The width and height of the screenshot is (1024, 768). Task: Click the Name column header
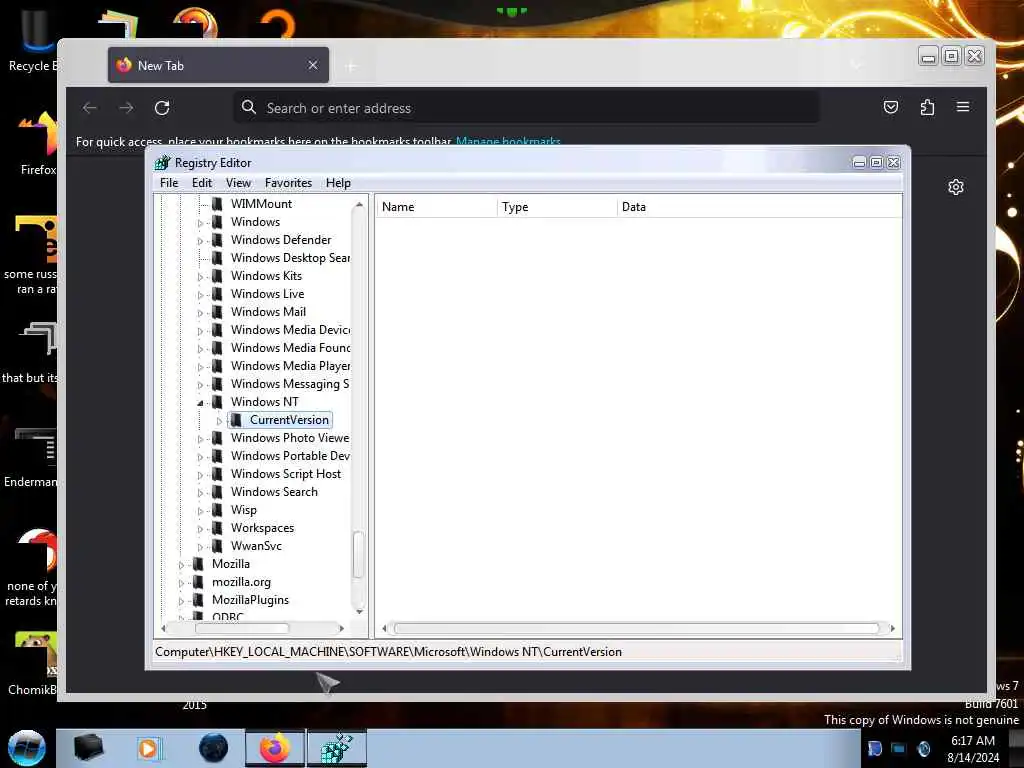(x=436, y=207)
